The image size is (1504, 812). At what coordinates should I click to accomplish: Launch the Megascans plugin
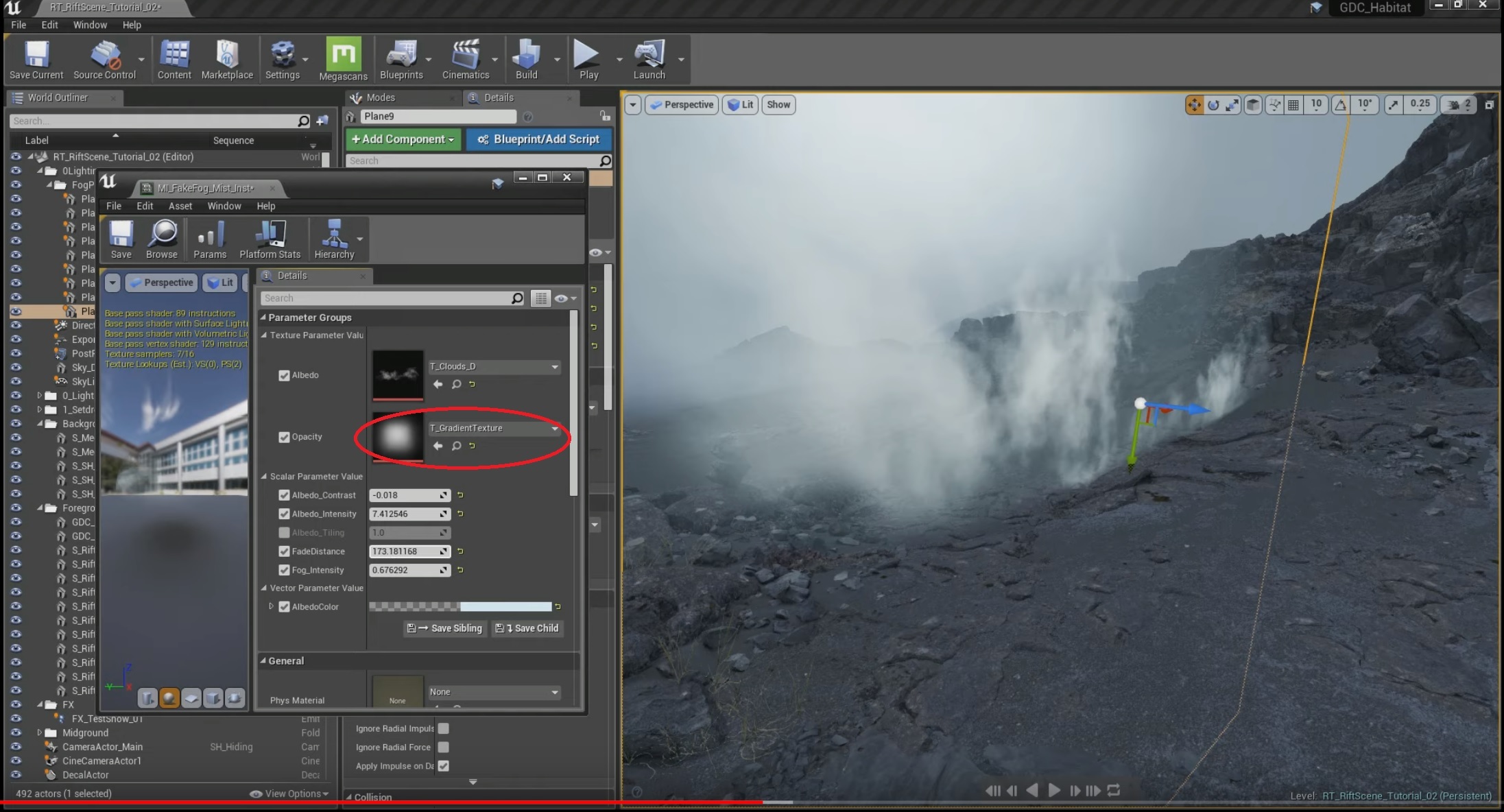[343, 60]
